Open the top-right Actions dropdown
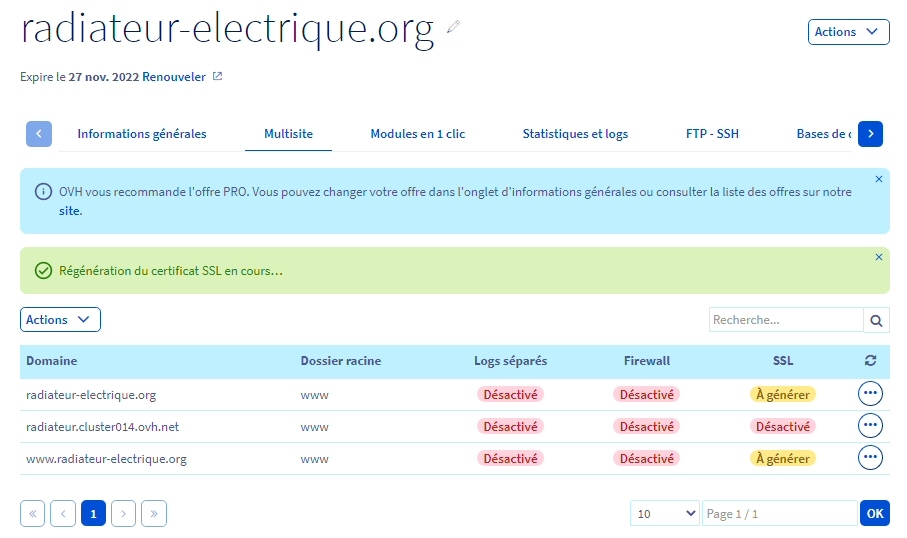Screen dimensions: 907x538 848,32
